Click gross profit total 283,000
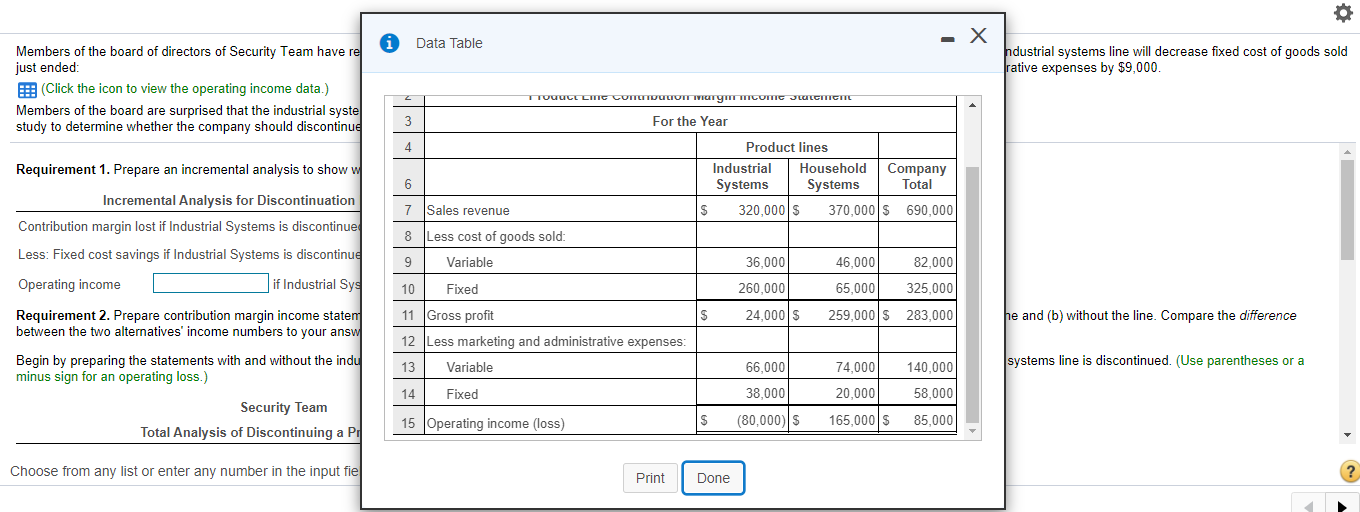This screenshot has width=1360, height=512. click(x=929, y=315)
